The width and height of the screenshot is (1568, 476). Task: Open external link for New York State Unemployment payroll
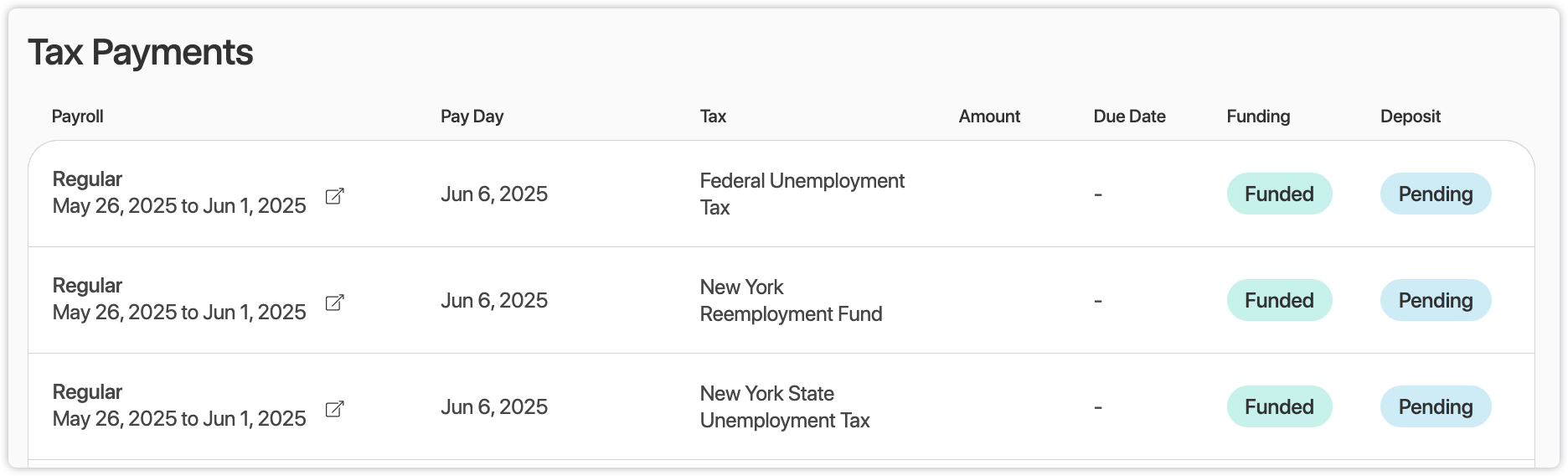334,409
